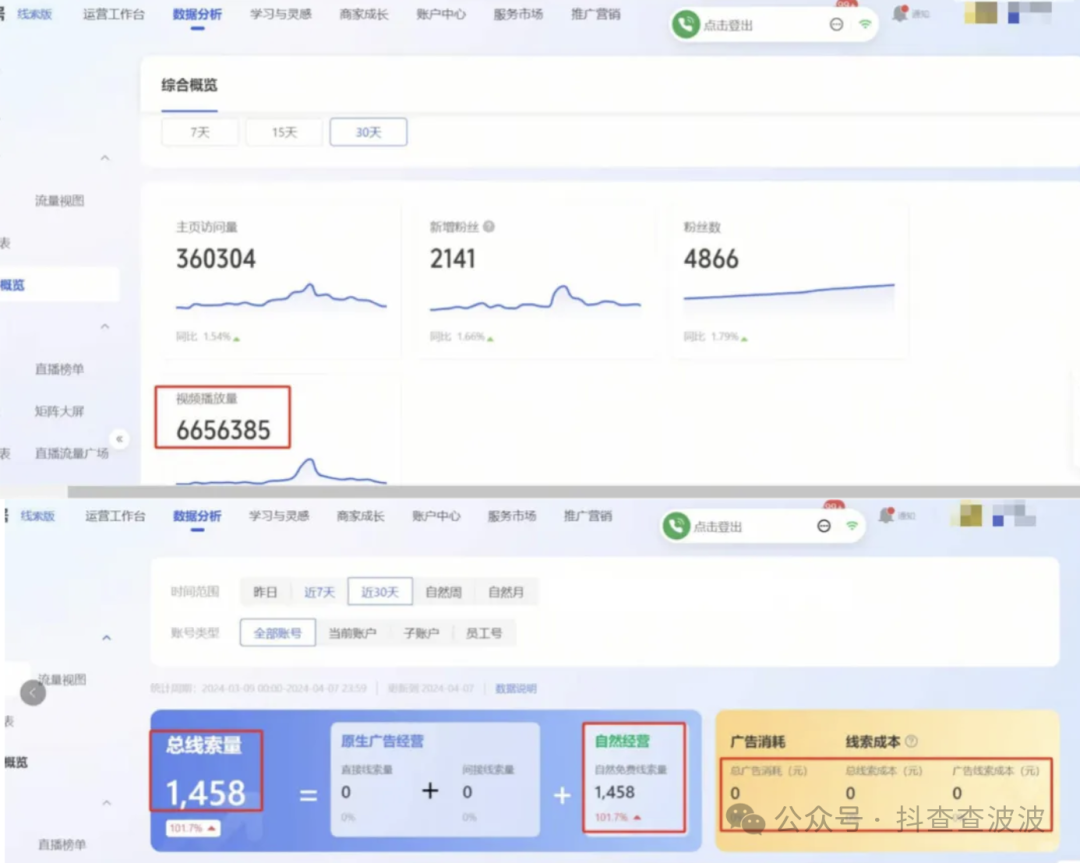Click the minus icon beside the Wi-Fi icon
The width and height of the screenshot is (1080, 863).
(x=837, y=24)
